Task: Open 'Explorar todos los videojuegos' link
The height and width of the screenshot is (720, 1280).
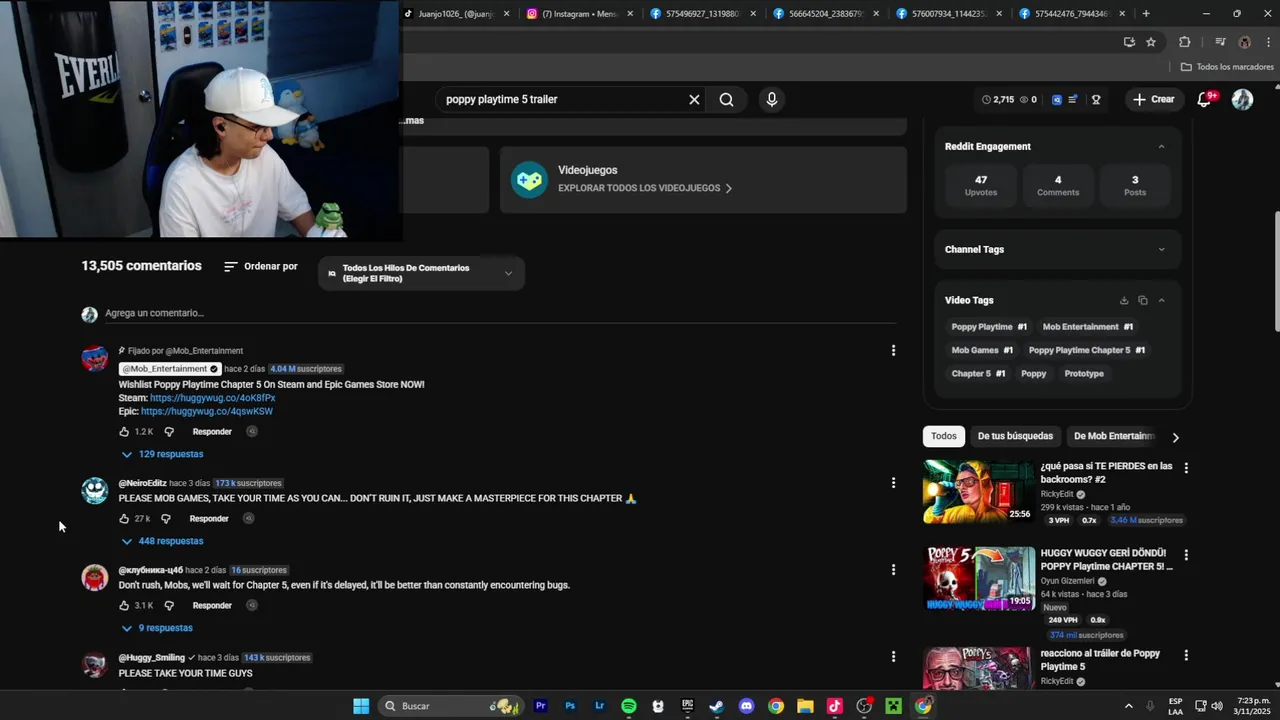Action: coord(645,188)
